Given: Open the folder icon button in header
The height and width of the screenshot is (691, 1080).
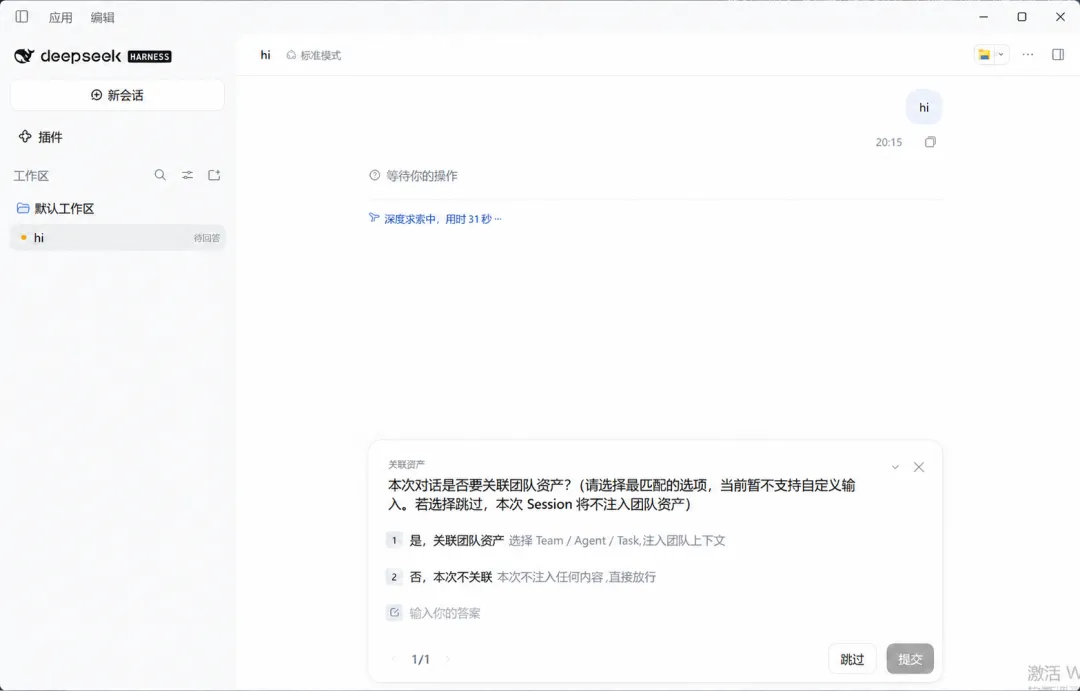Looking at the screenshot, I should pos(984,54).
